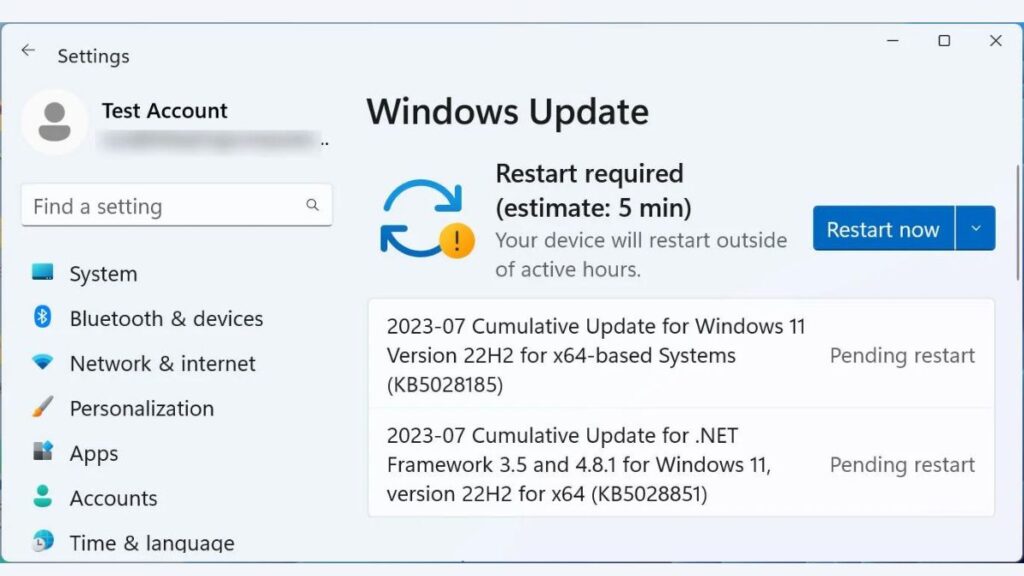The width and height of the screenshot is (1024, 576).
Task: Click the vertical scrollbar on right edge
Action: pos(1017,223)
